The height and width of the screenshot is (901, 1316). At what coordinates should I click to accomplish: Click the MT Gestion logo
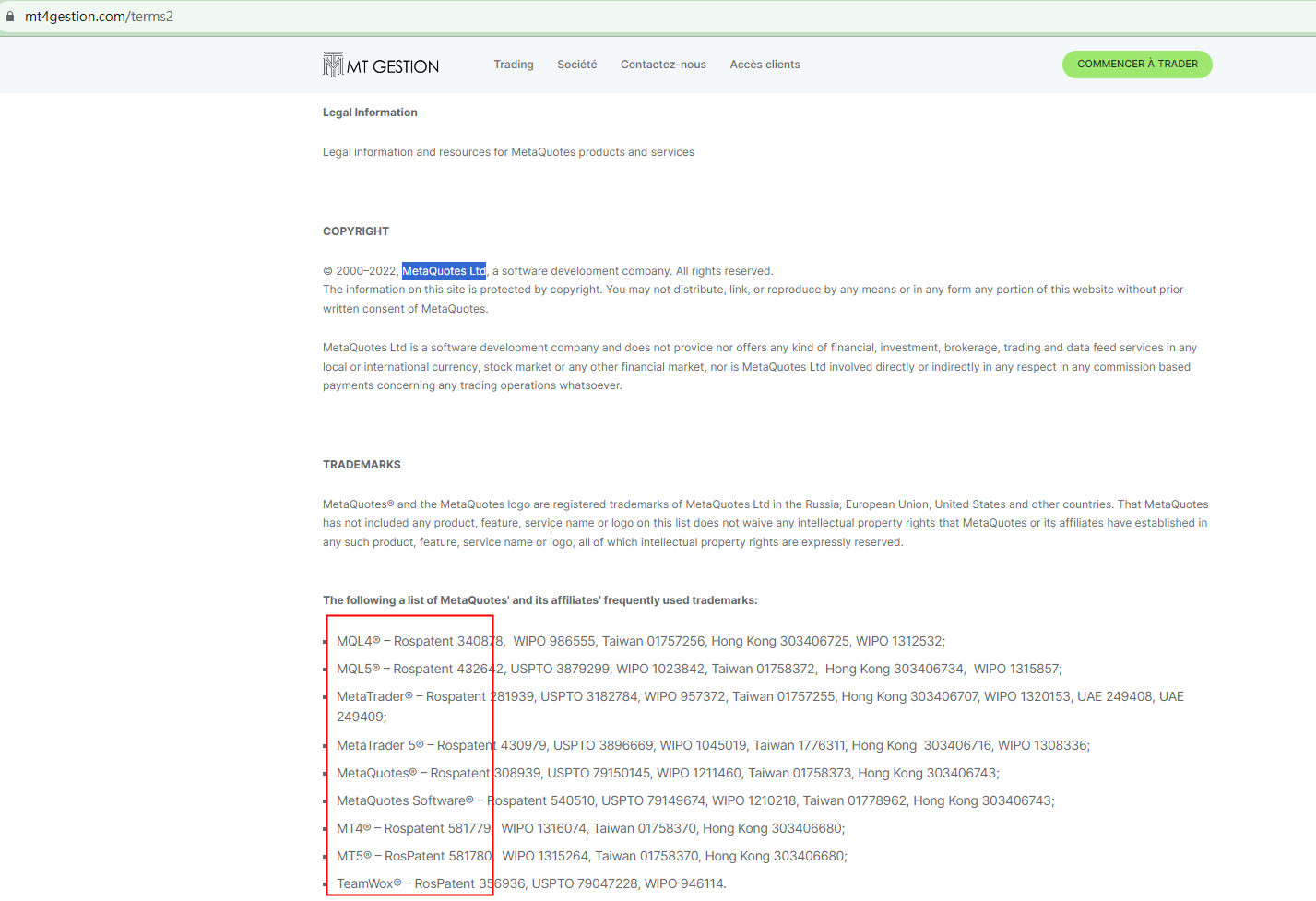381,65
